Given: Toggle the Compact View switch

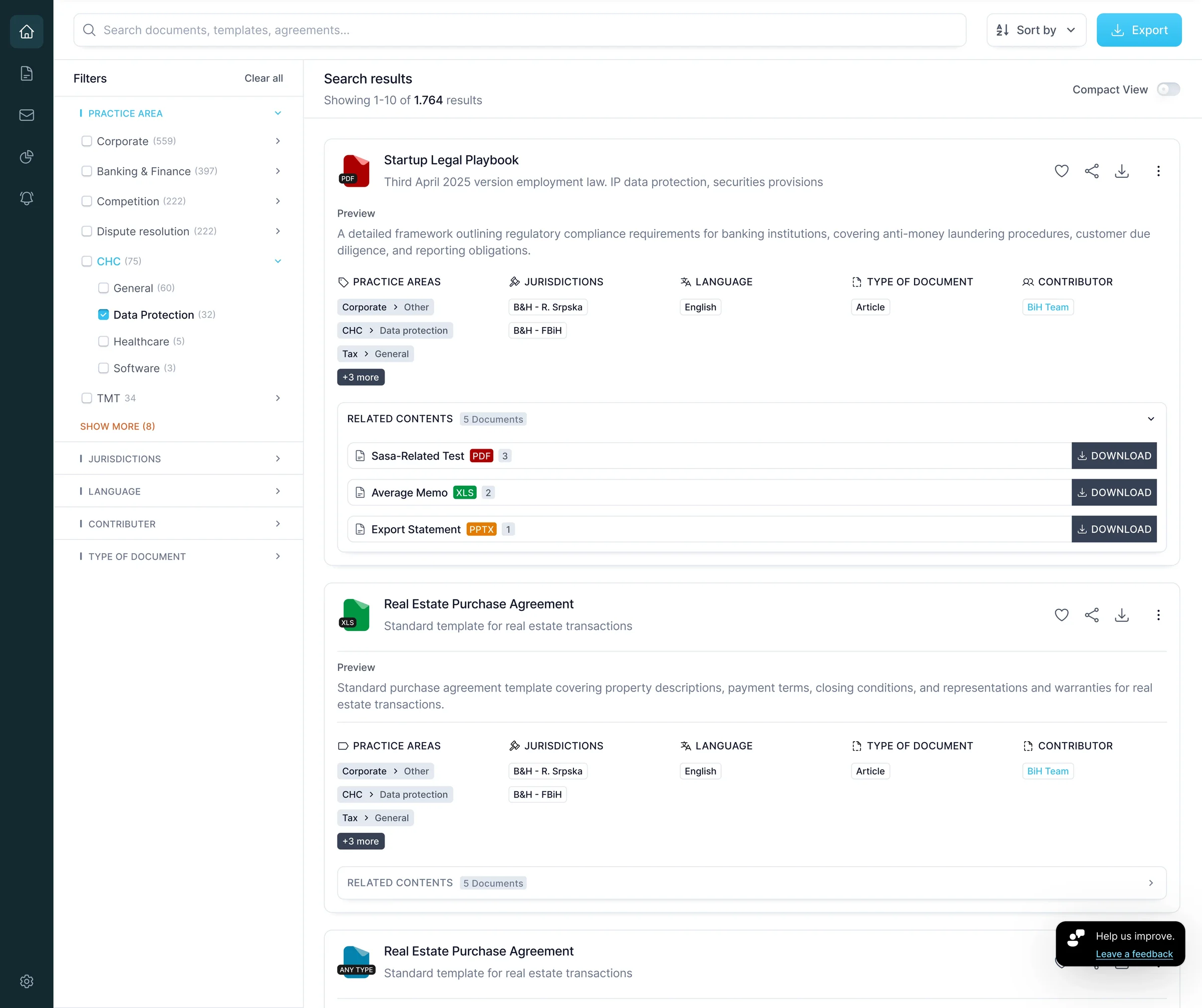Looking at the screenshot, I should [x=1168, y=89].
